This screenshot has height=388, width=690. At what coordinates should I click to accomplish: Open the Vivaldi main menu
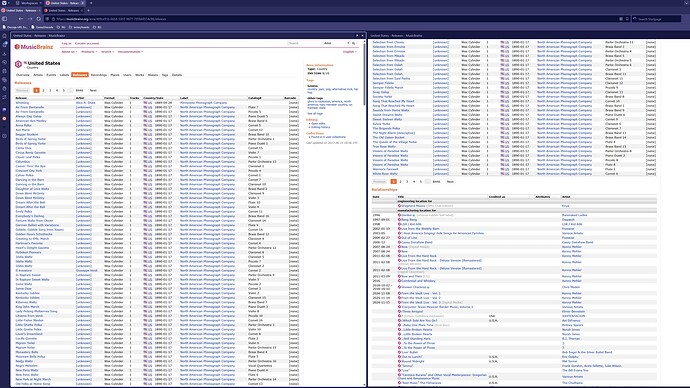(4, 3)
